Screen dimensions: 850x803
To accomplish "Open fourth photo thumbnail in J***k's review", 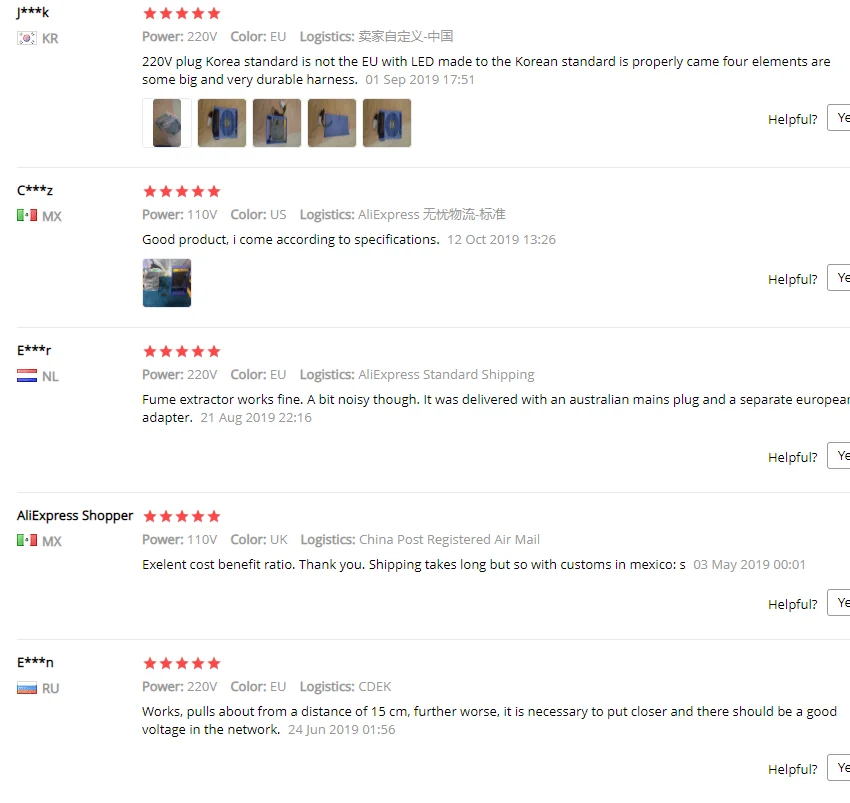I will (x=332, y=123).
